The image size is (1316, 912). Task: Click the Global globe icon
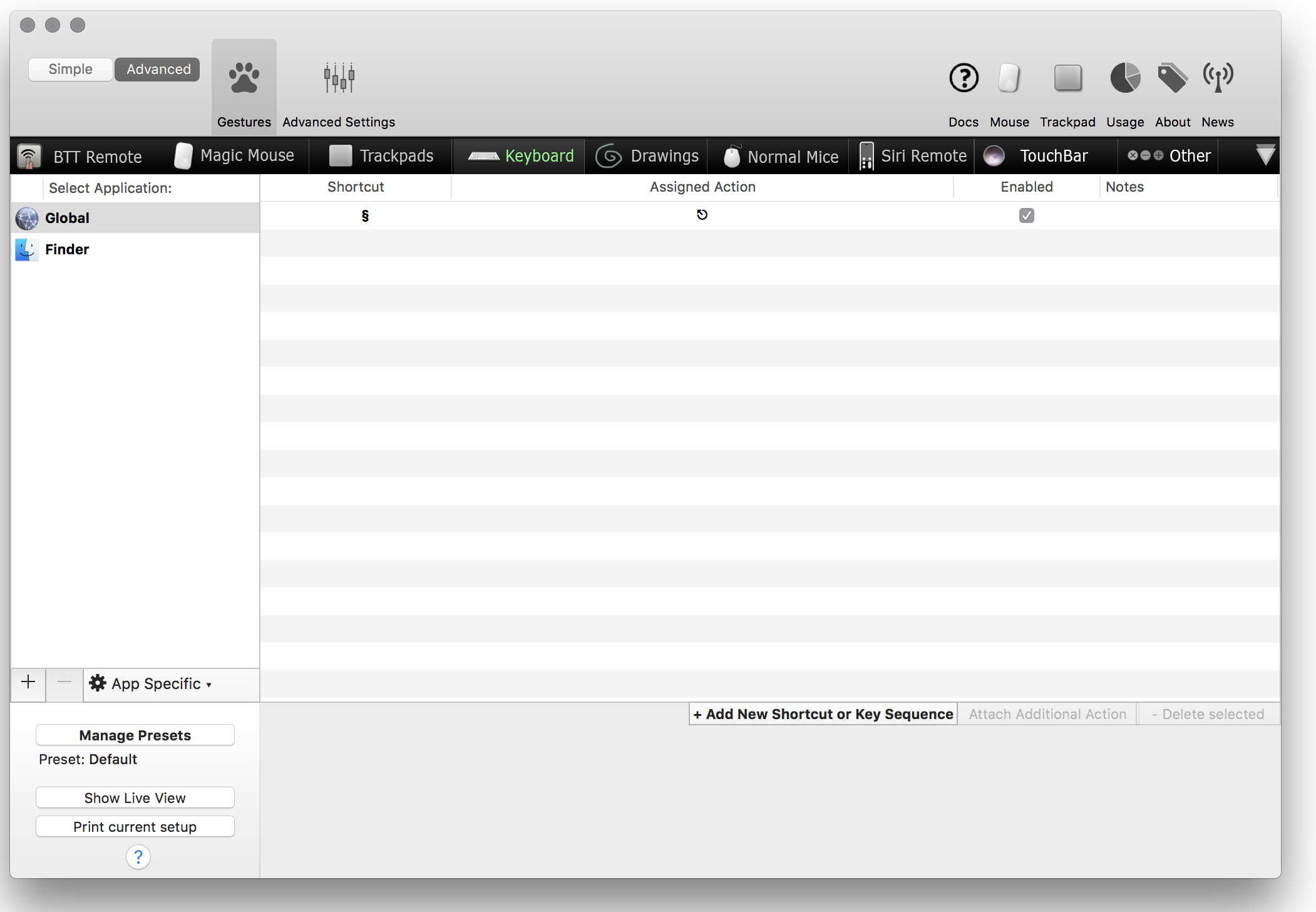click(27, 218)
